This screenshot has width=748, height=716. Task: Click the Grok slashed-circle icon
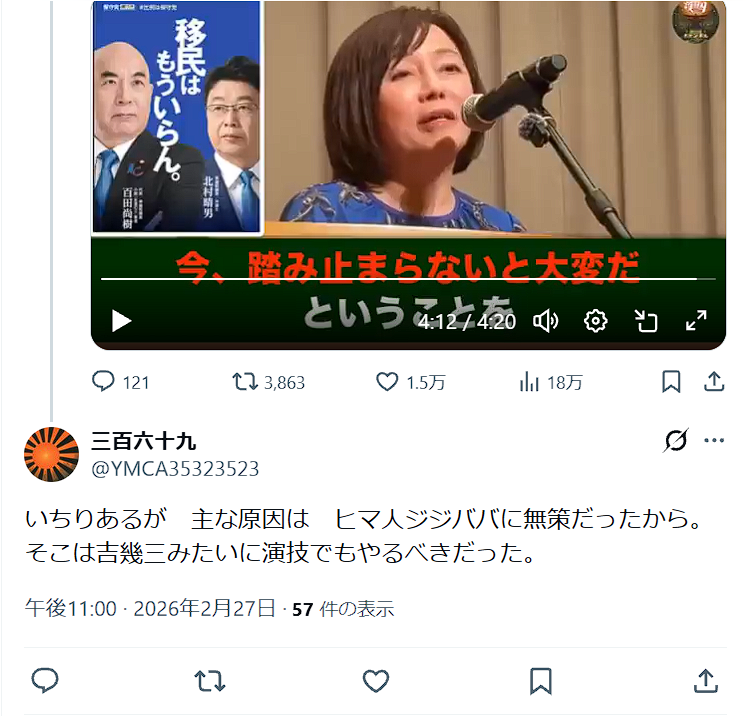(675, 440)
